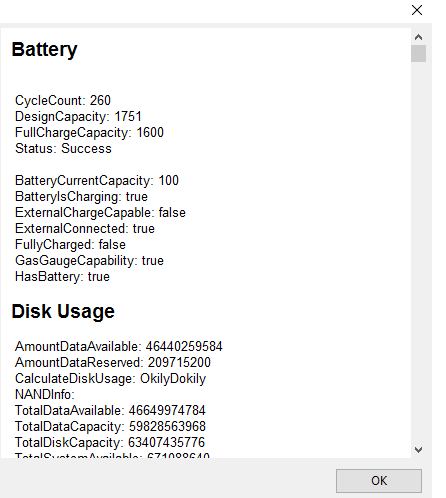Click the GasGaugeCapability: true line
This screenshot has height=498, width=446.
point(89,260)
